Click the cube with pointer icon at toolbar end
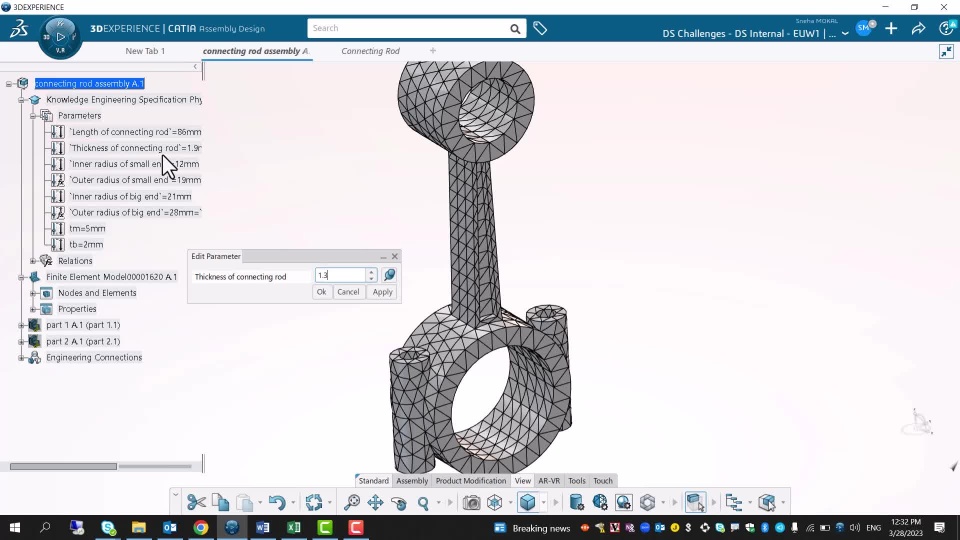The image size is (960, 540). (767, 503)
